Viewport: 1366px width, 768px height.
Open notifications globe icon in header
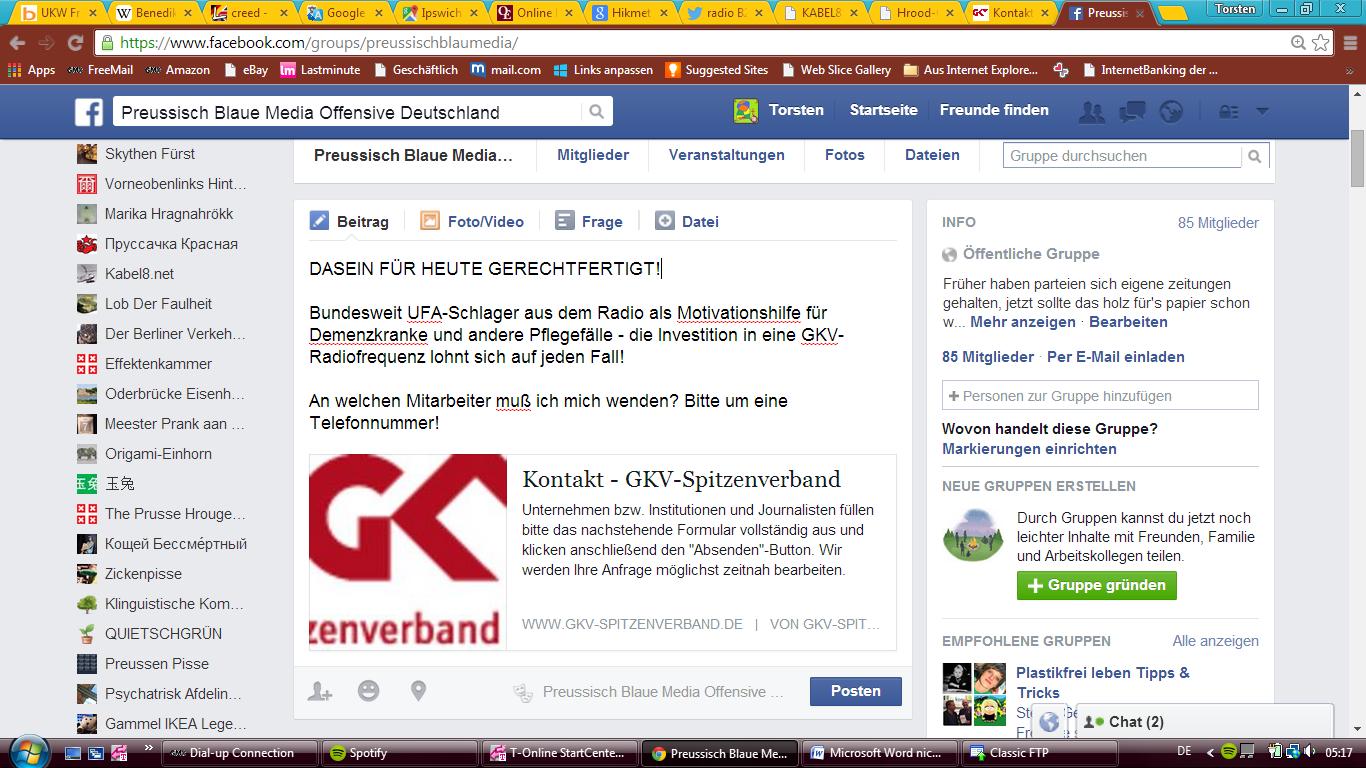[x=1171, y=112]
